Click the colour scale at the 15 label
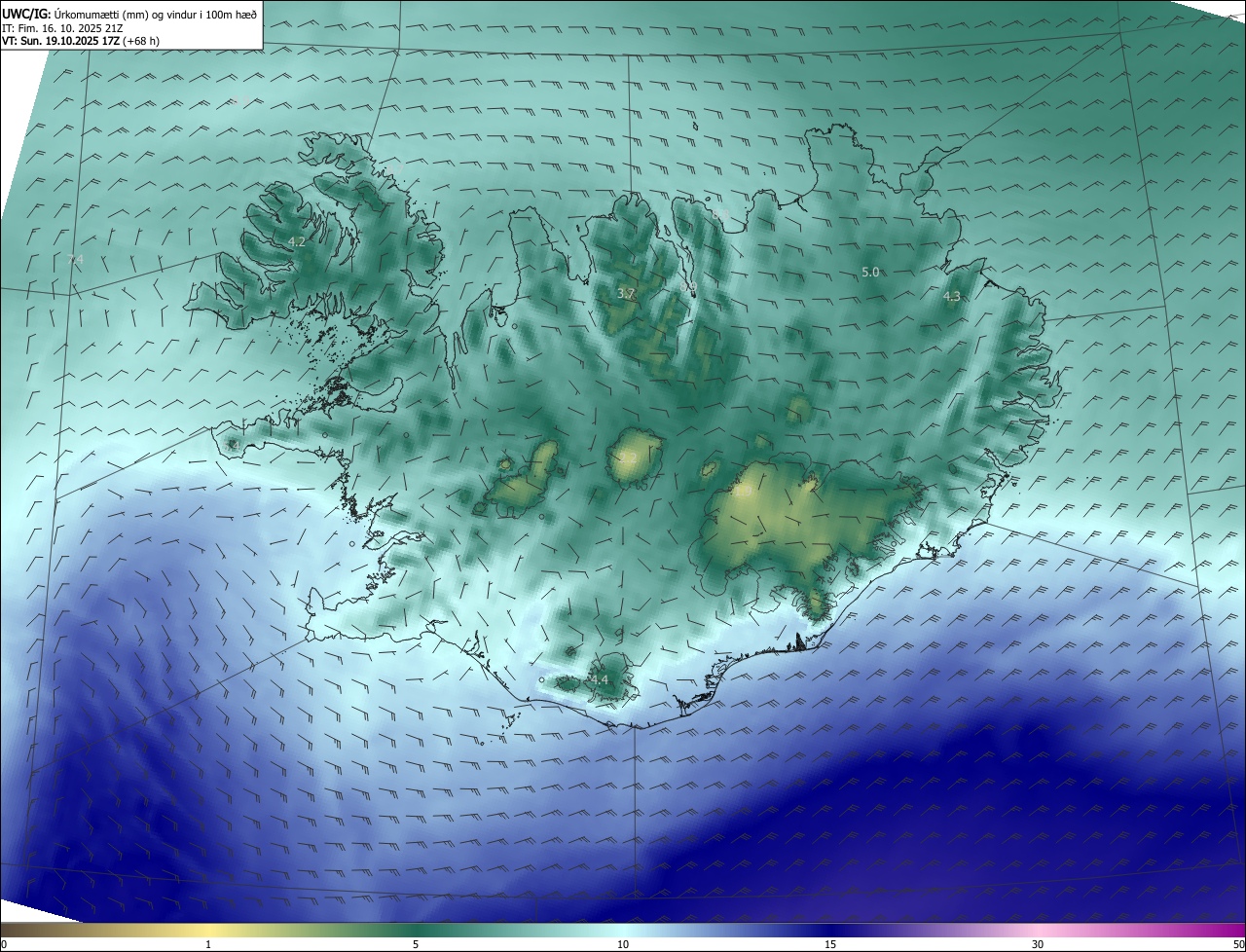This screenshot has height=952, width=1246. pos(830,944)
